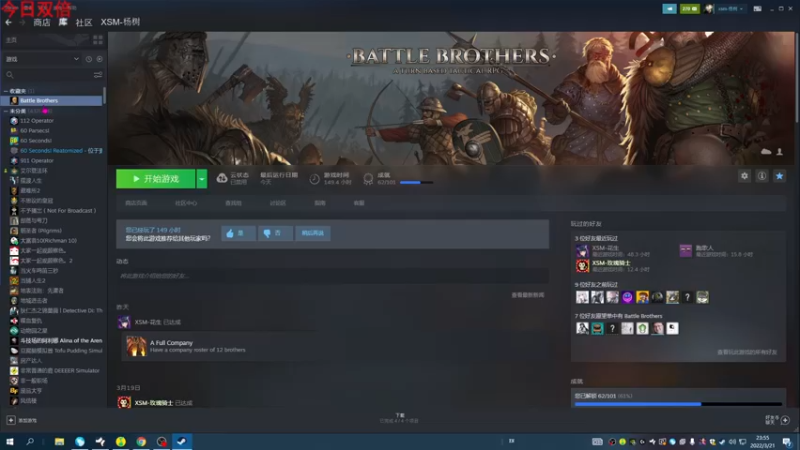Click the achievements ribbon icon

point(368,179)
